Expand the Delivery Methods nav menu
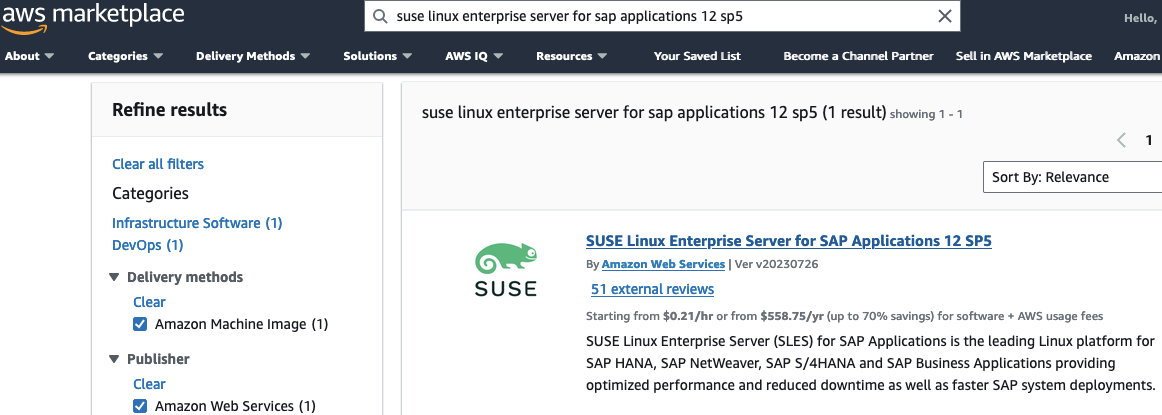The width and height of the screenshot is (1162, 415). [x=252, y=56]
